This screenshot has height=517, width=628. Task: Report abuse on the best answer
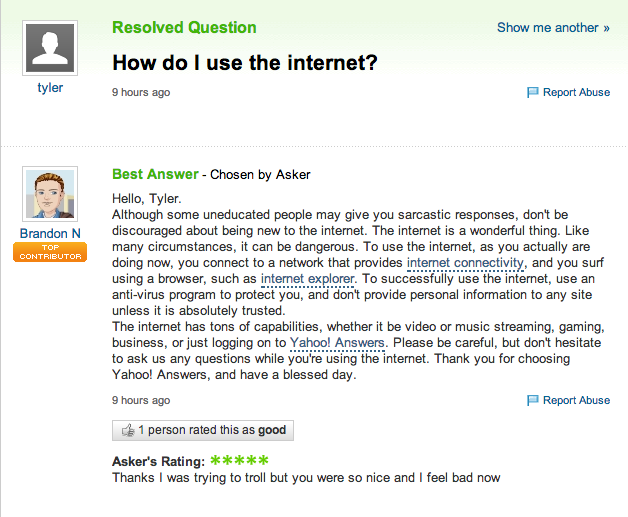[x=576, y=400]
